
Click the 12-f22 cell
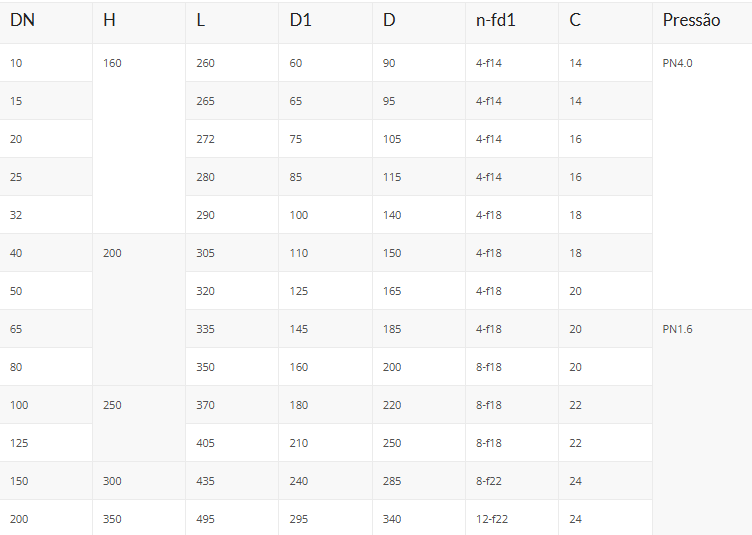[492, 519]
